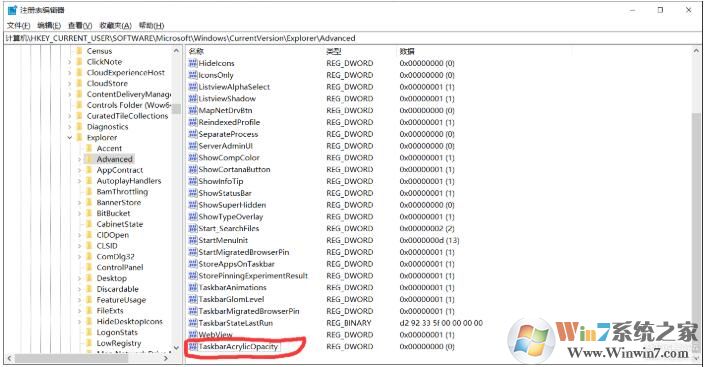Open the 查看(V) View menu
Image resolution: width=705 pixels, height=367 pixels.
(80, 26)
